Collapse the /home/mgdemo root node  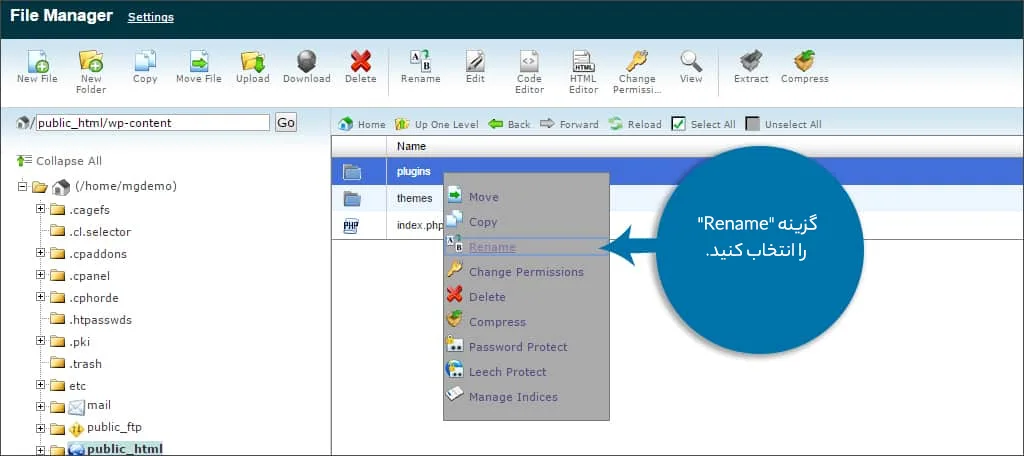pyautogui.click(x=24, y=186)
